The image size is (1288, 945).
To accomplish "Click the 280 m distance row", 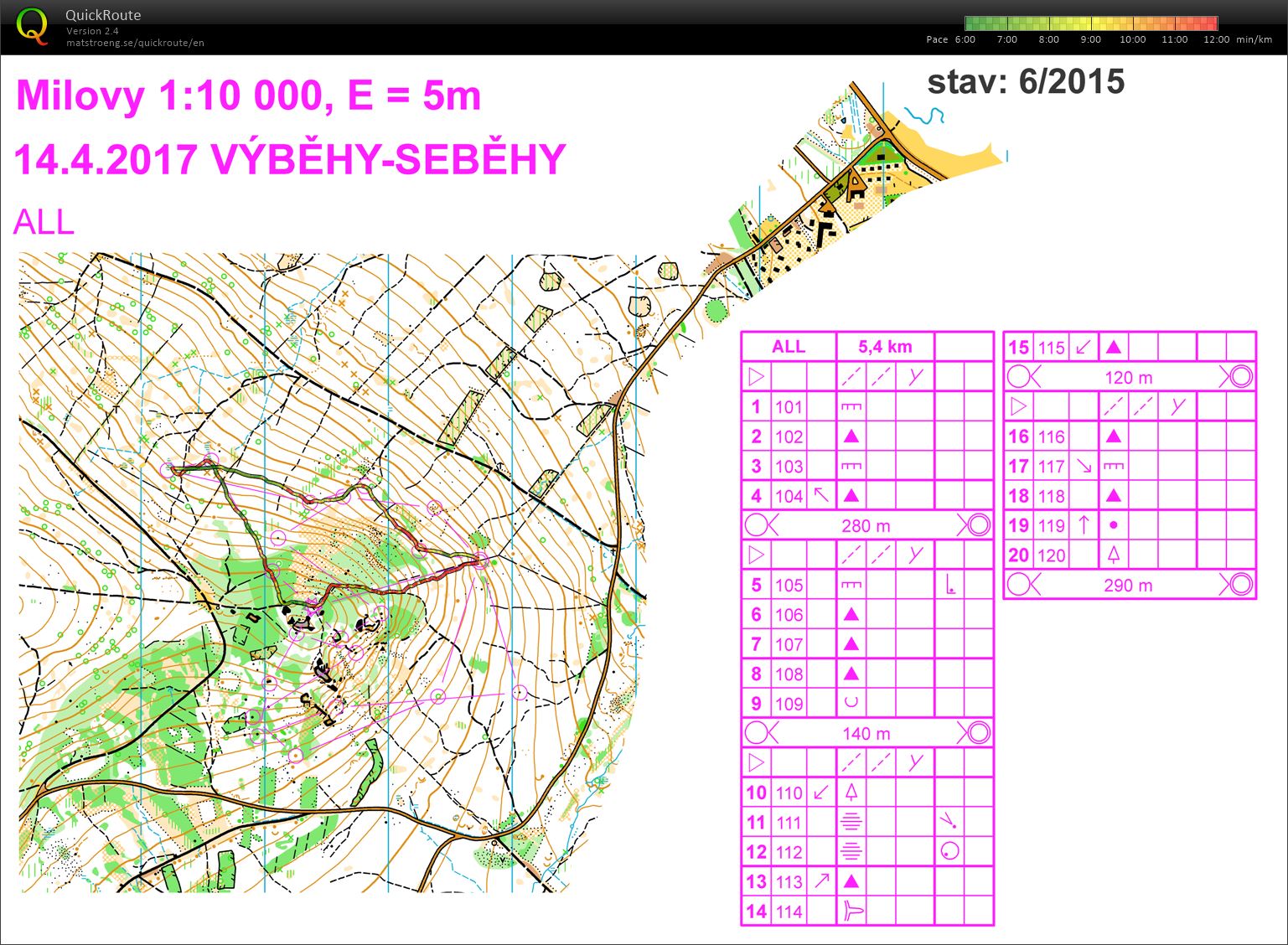I will 867,525.
